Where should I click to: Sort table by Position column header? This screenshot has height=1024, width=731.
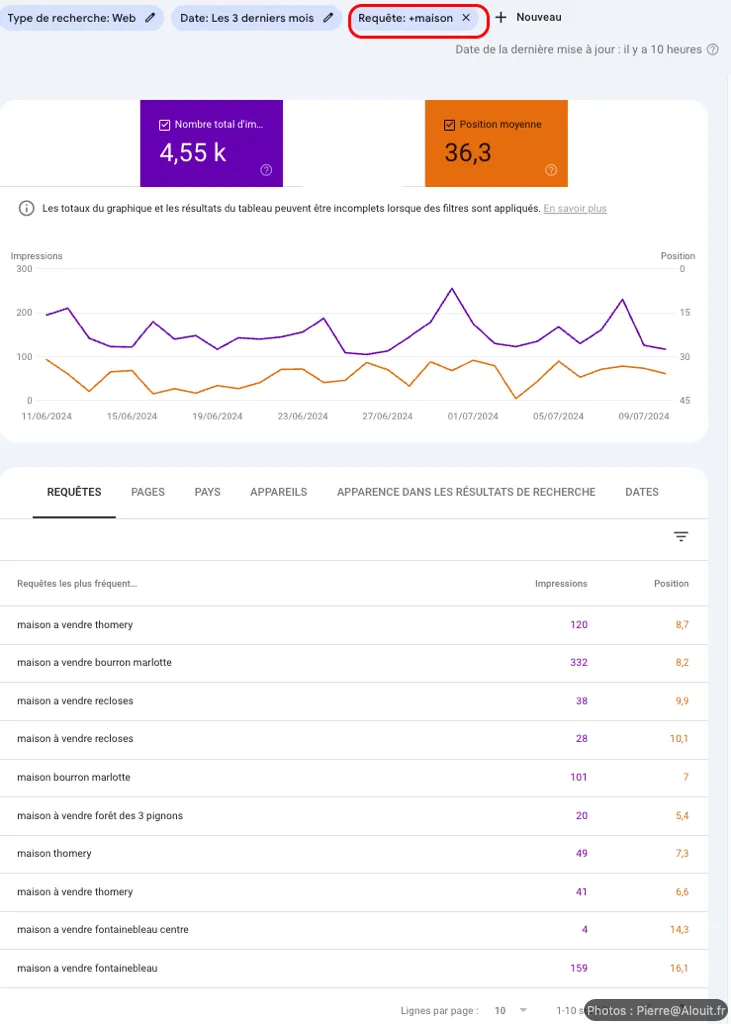(x=671, y=584)
